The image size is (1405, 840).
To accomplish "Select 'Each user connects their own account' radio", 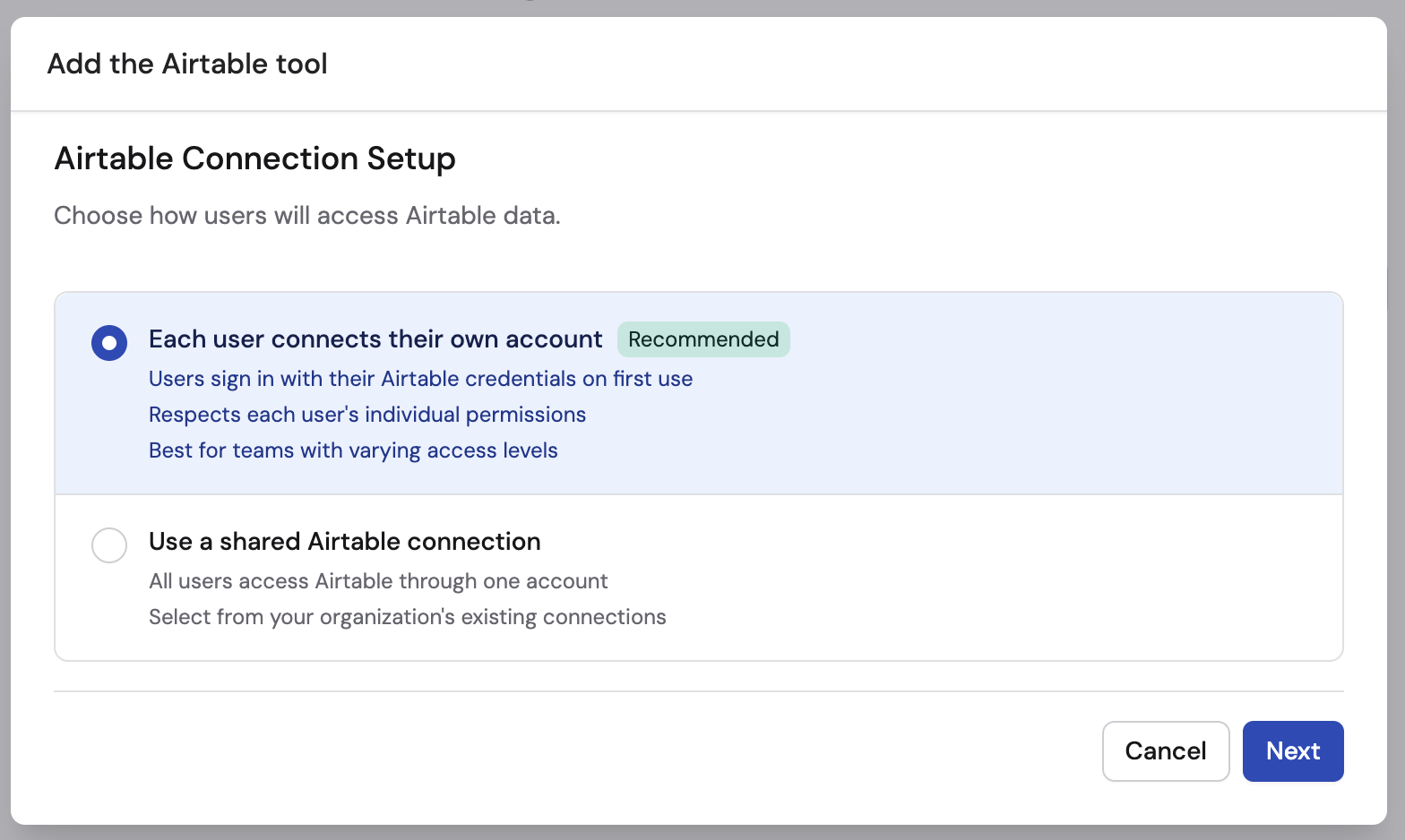I will click(109, 343).
